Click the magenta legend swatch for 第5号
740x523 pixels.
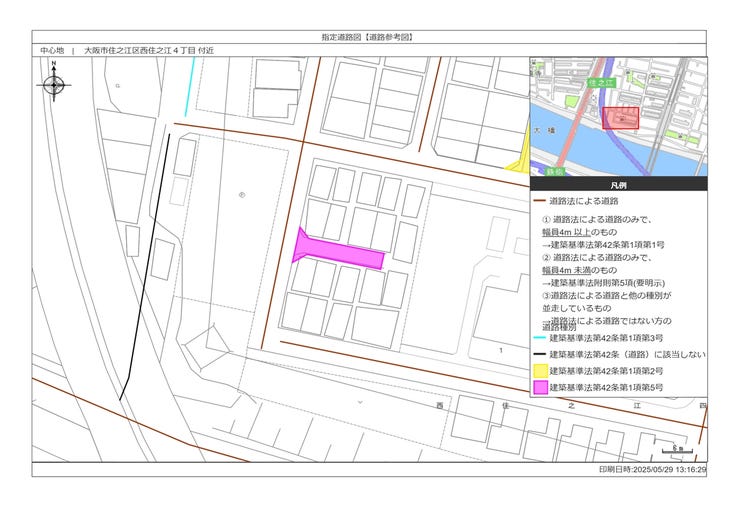(x=539, y=387)
